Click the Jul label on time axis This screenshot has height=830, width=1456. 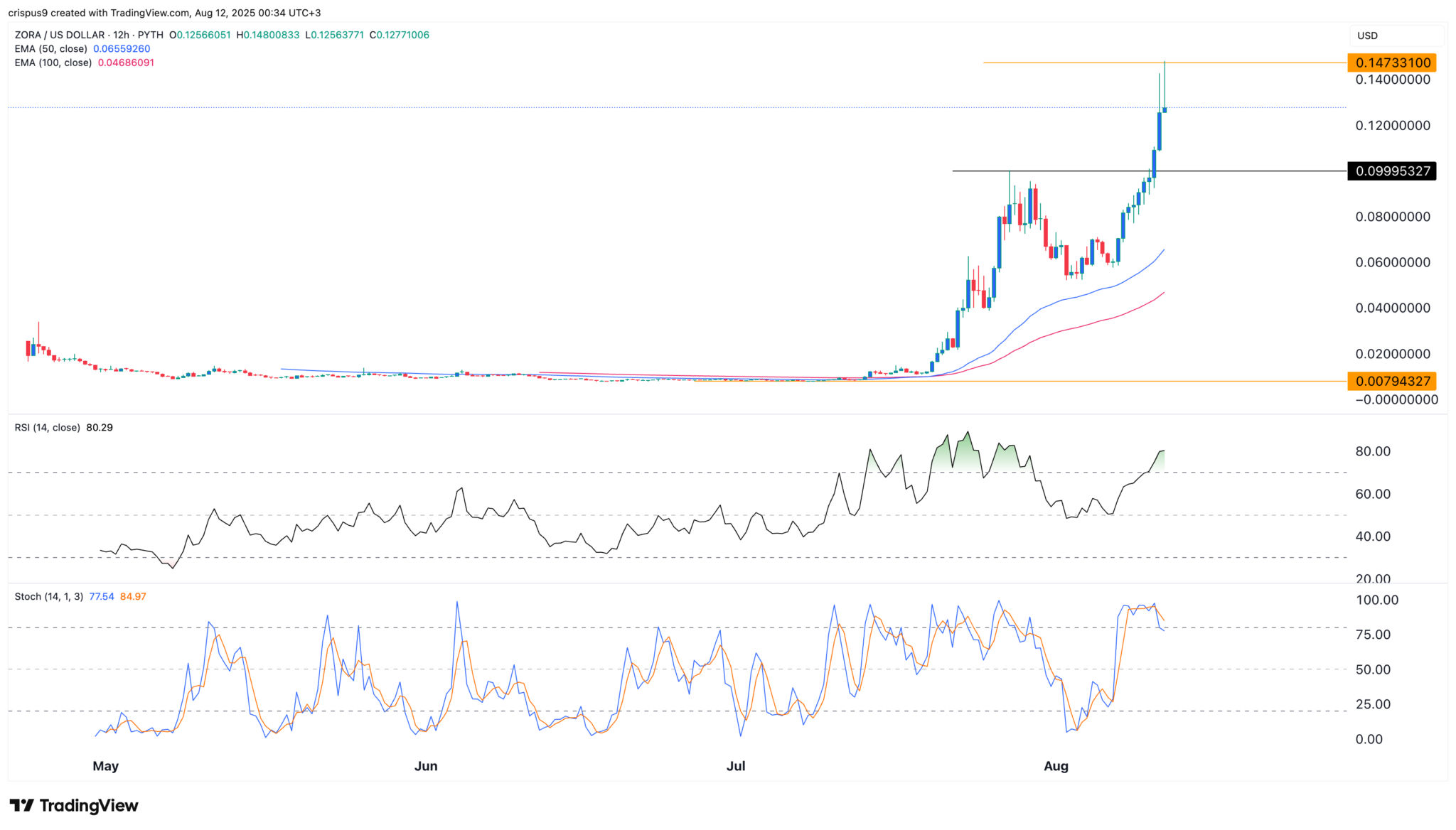point(736,766)
